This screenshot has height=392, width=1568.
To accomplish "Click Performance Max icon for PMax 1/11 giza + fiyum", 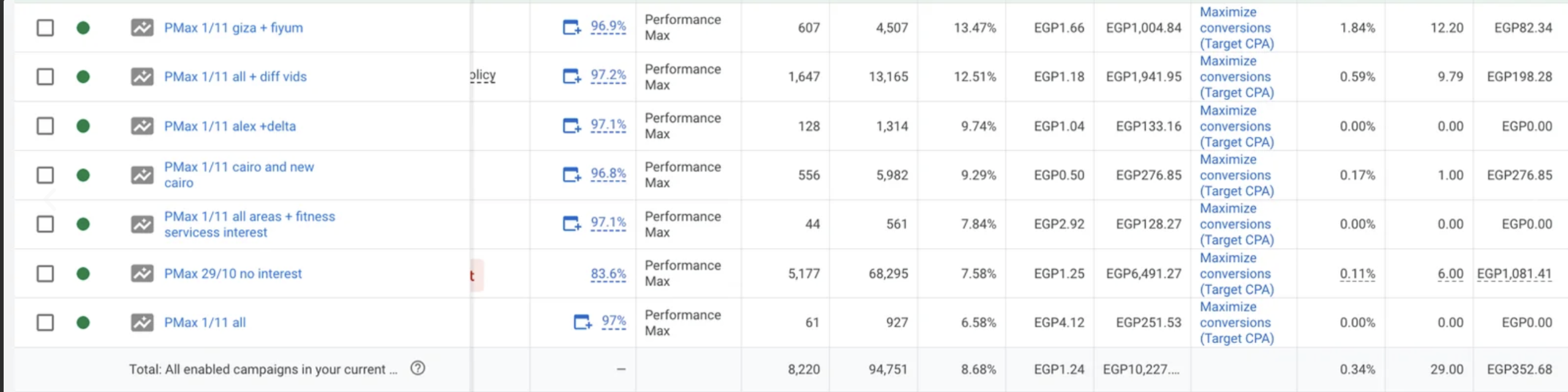I will 142,28.
